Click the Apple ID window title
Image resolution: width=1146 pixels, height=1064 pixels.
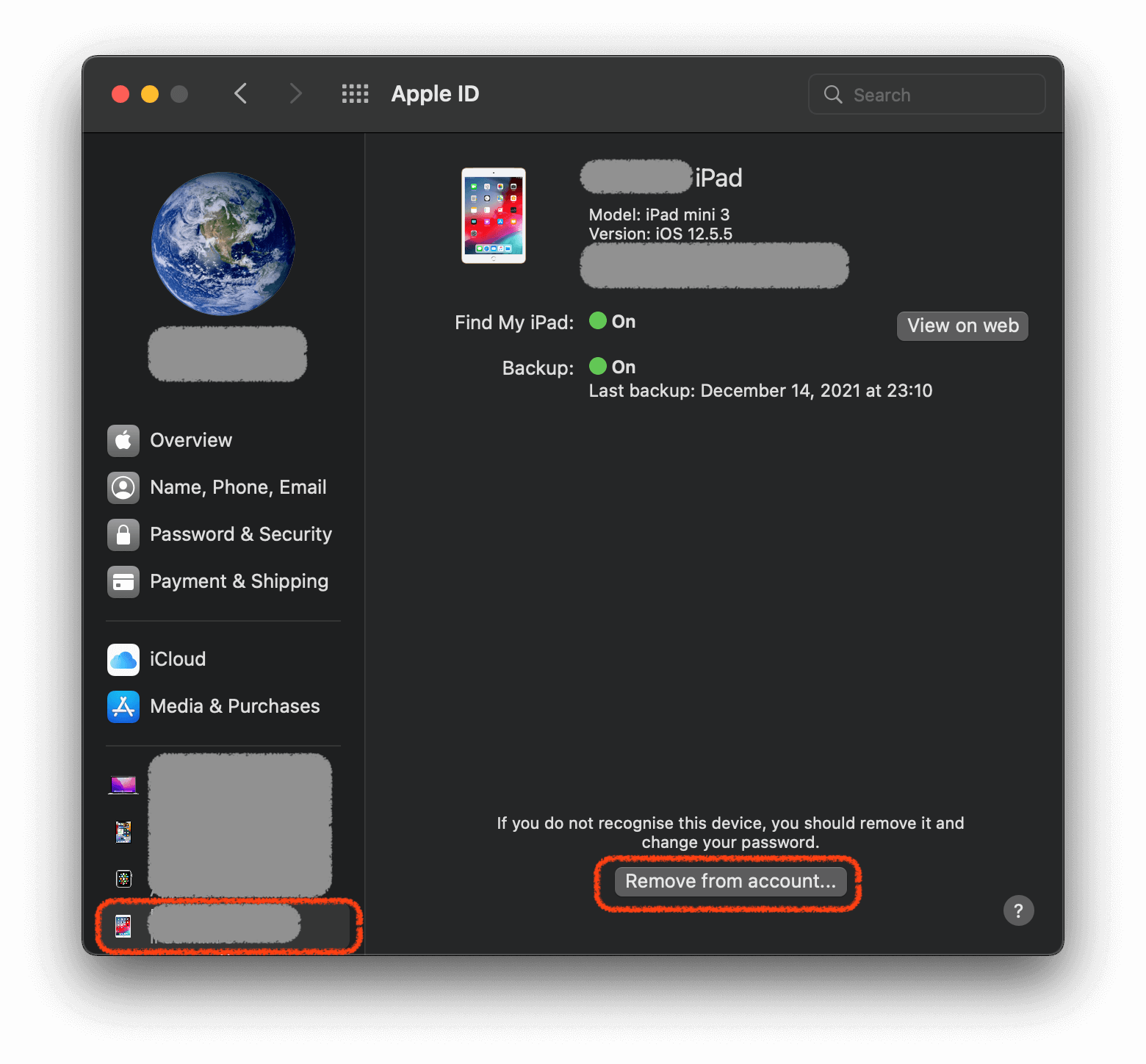coord(435,94)
